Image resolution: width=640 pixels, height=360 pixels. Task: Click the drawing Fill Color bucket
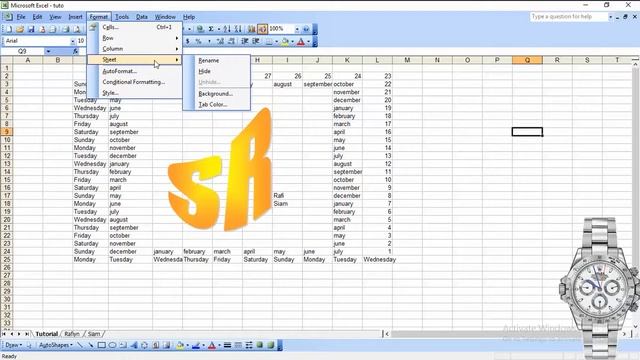coord(180,345)
